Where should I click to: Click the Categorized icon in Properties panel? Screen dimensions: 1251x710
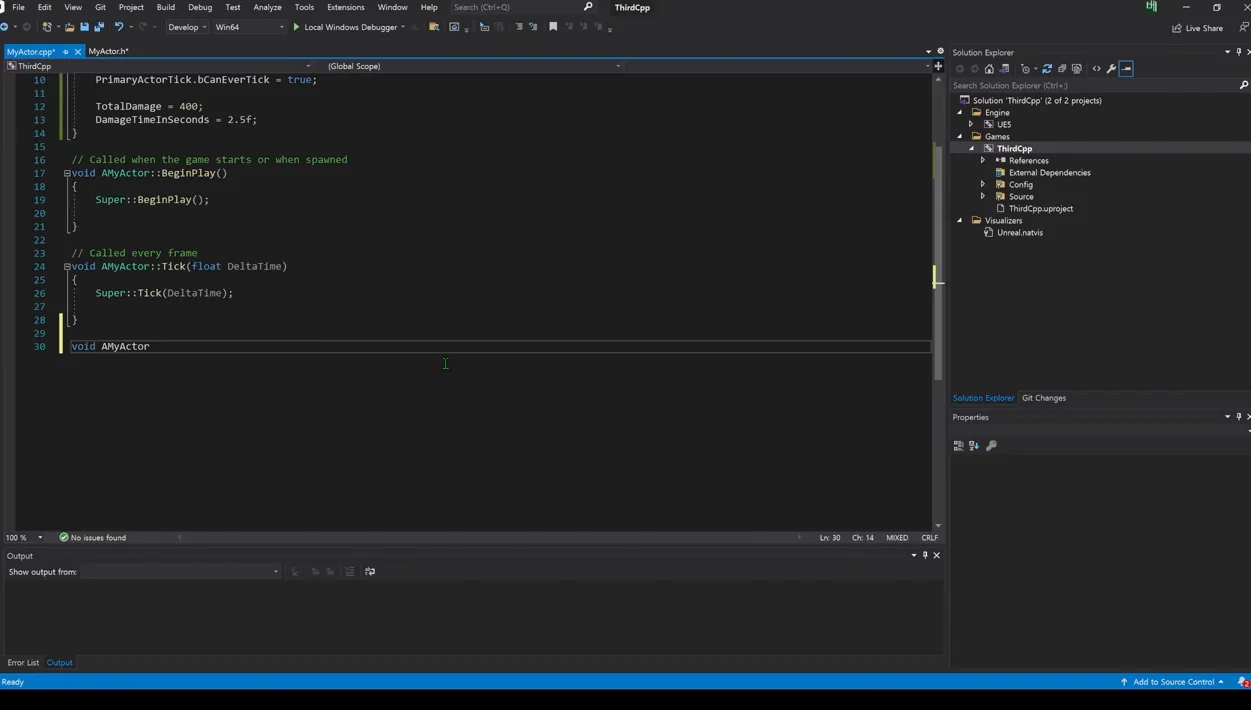958,446
